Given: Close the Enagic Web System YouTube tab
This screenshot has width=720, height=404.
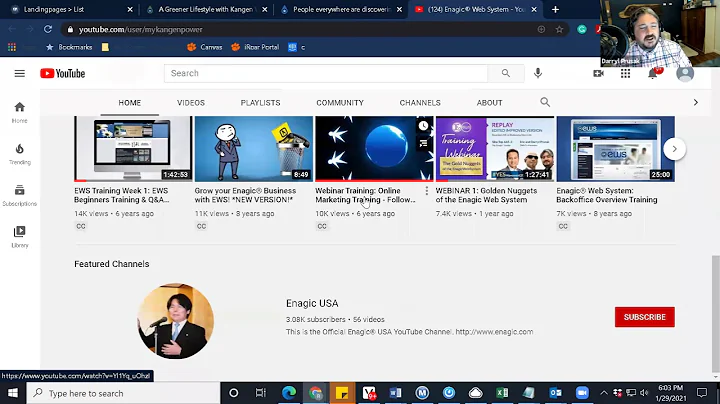Looking at the screenshot, I should pyautogui.click(x=534, y=9).
